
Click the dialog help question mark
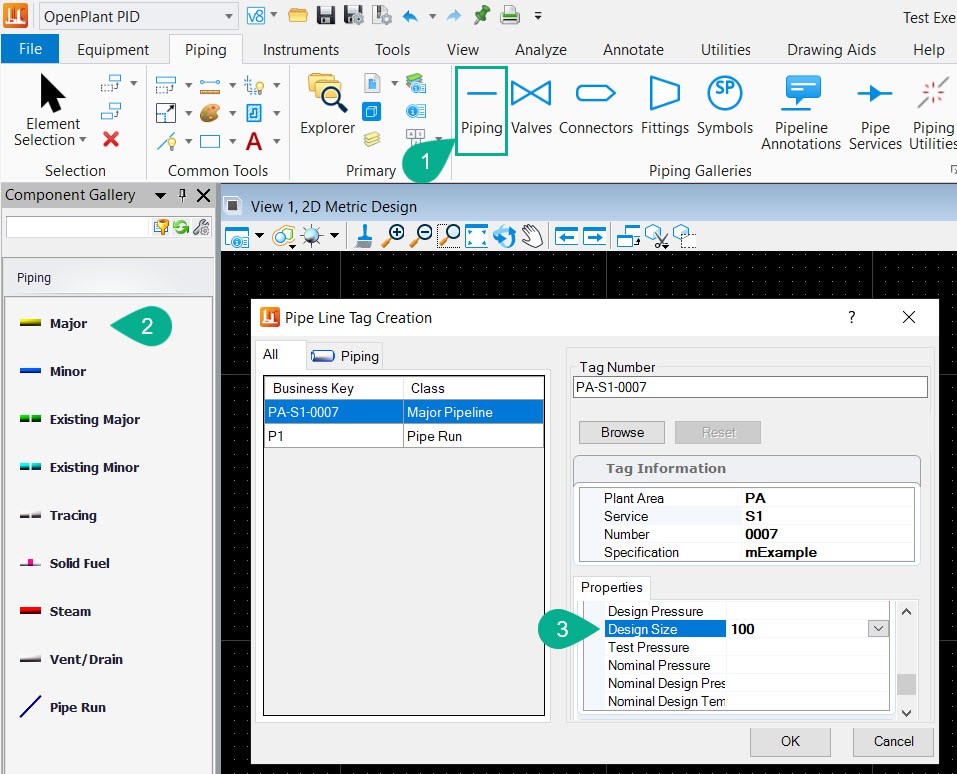click(x=851, y=317)
